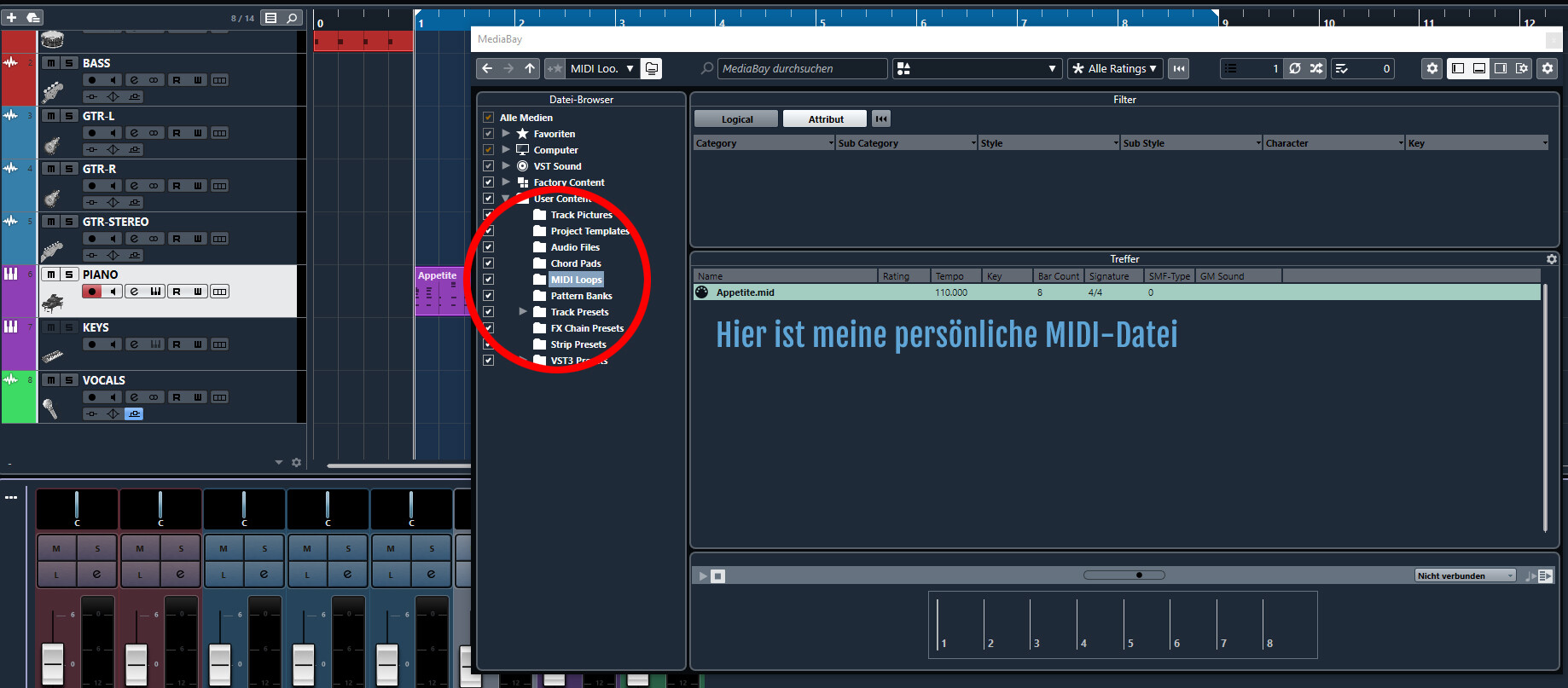1568x688 pixels.
Task: Open the Category filter column dropdown
Action: [831, 143]
